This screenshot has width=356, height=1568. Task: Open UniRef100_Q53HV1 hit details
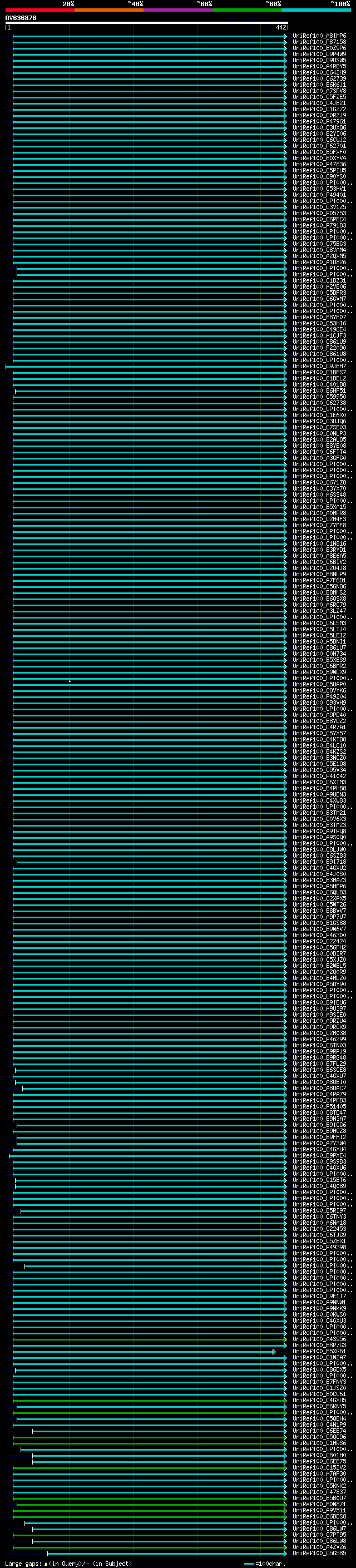coord(319,189)
